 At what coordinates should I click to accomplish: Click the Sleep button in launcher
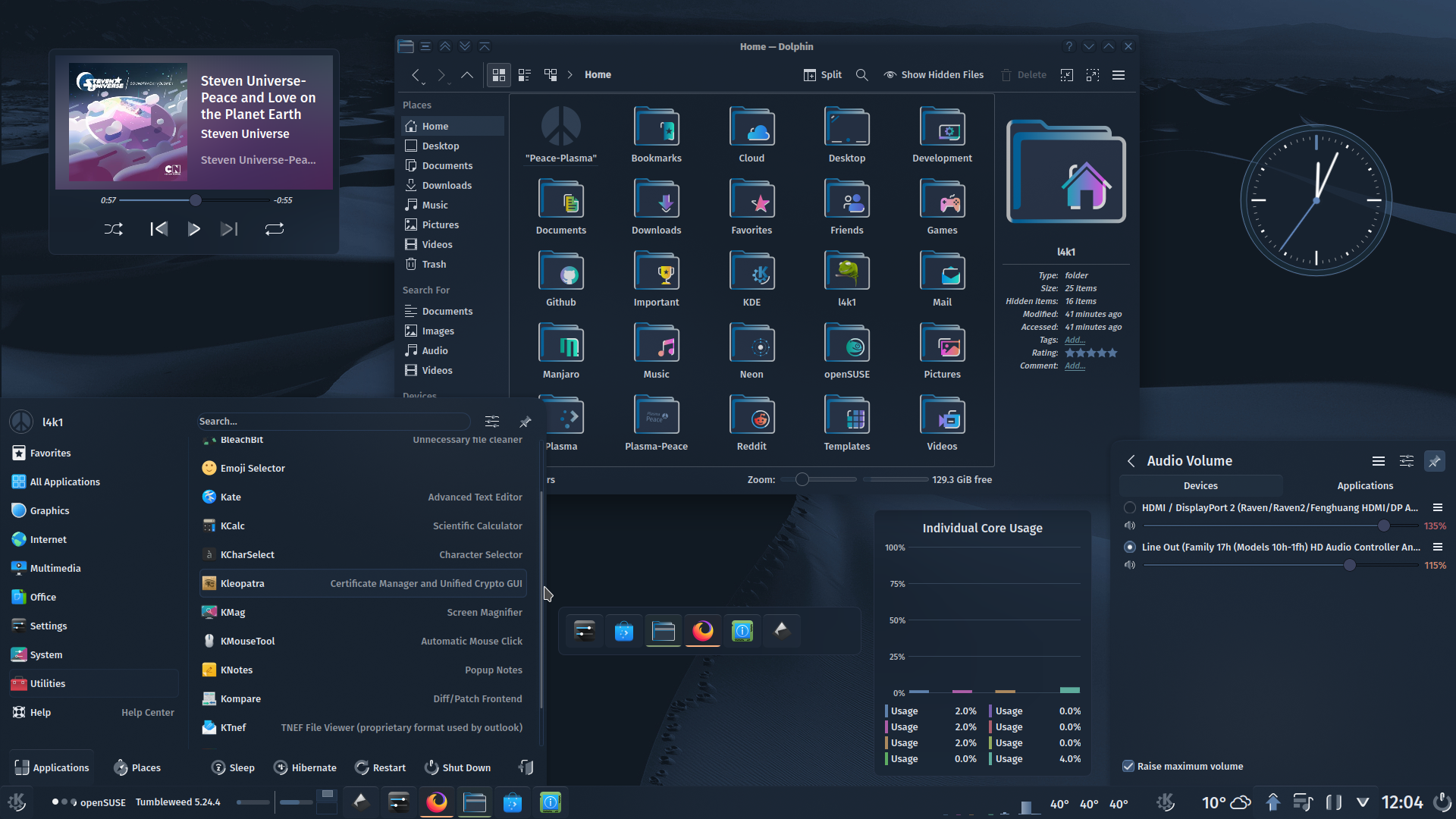[233, 767]
